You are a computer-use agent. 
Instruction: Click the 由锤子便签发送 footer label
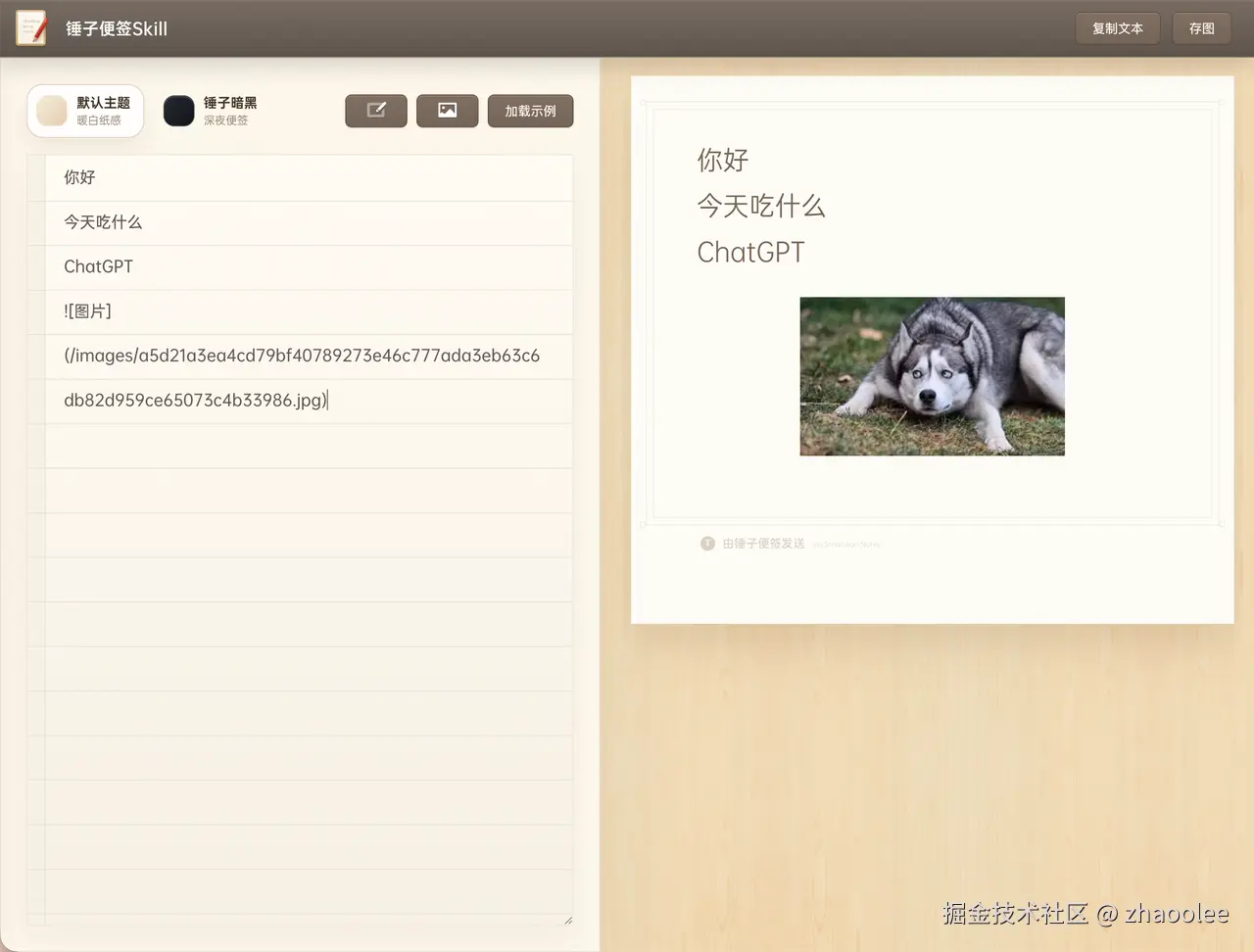click(x=763, y=543)
